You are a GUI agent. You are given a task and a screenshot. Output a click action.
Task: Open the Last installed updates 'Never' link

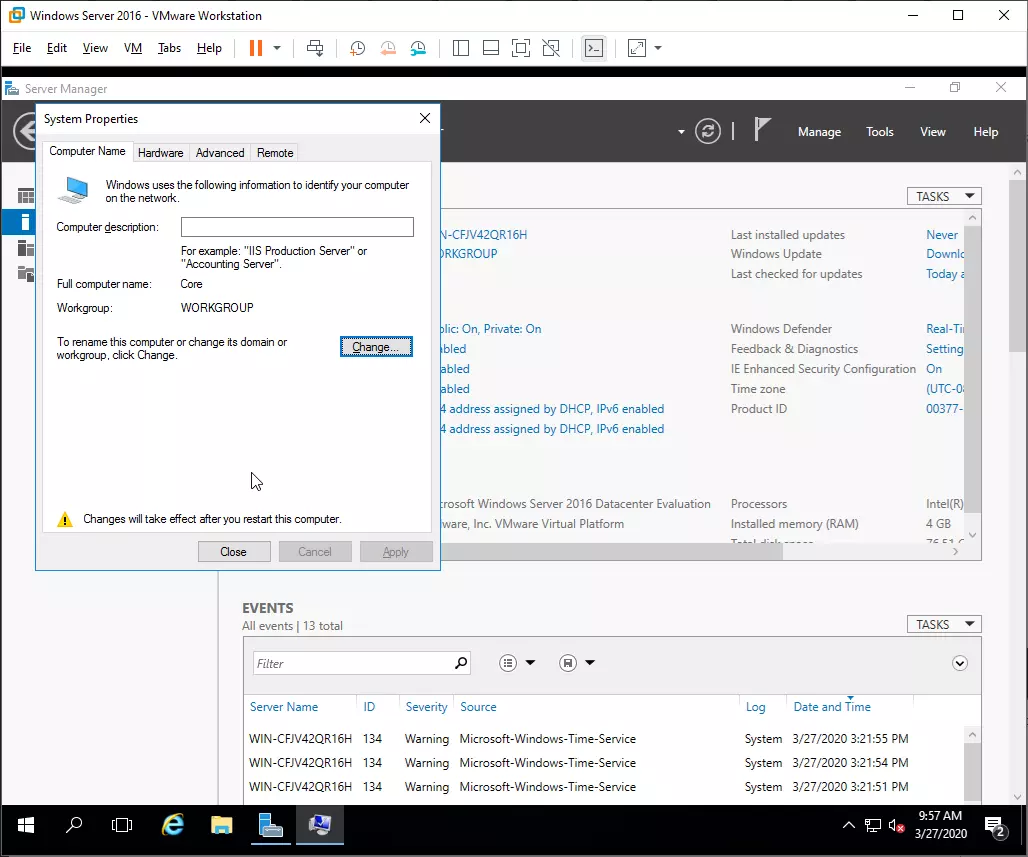(x=942, y=235)
